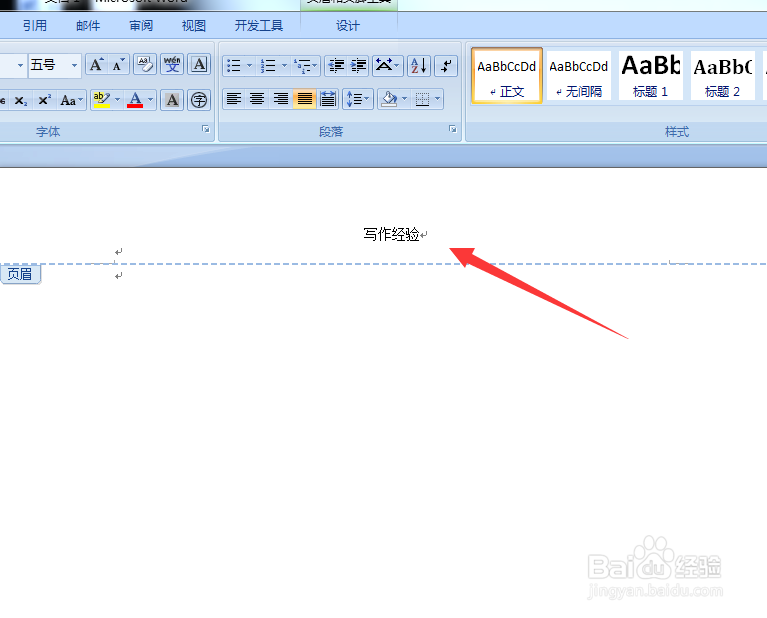The image size is (767, 618).
Task: Open the Asian Layout button
Action: pyautogui.click(x=387, y=66)
